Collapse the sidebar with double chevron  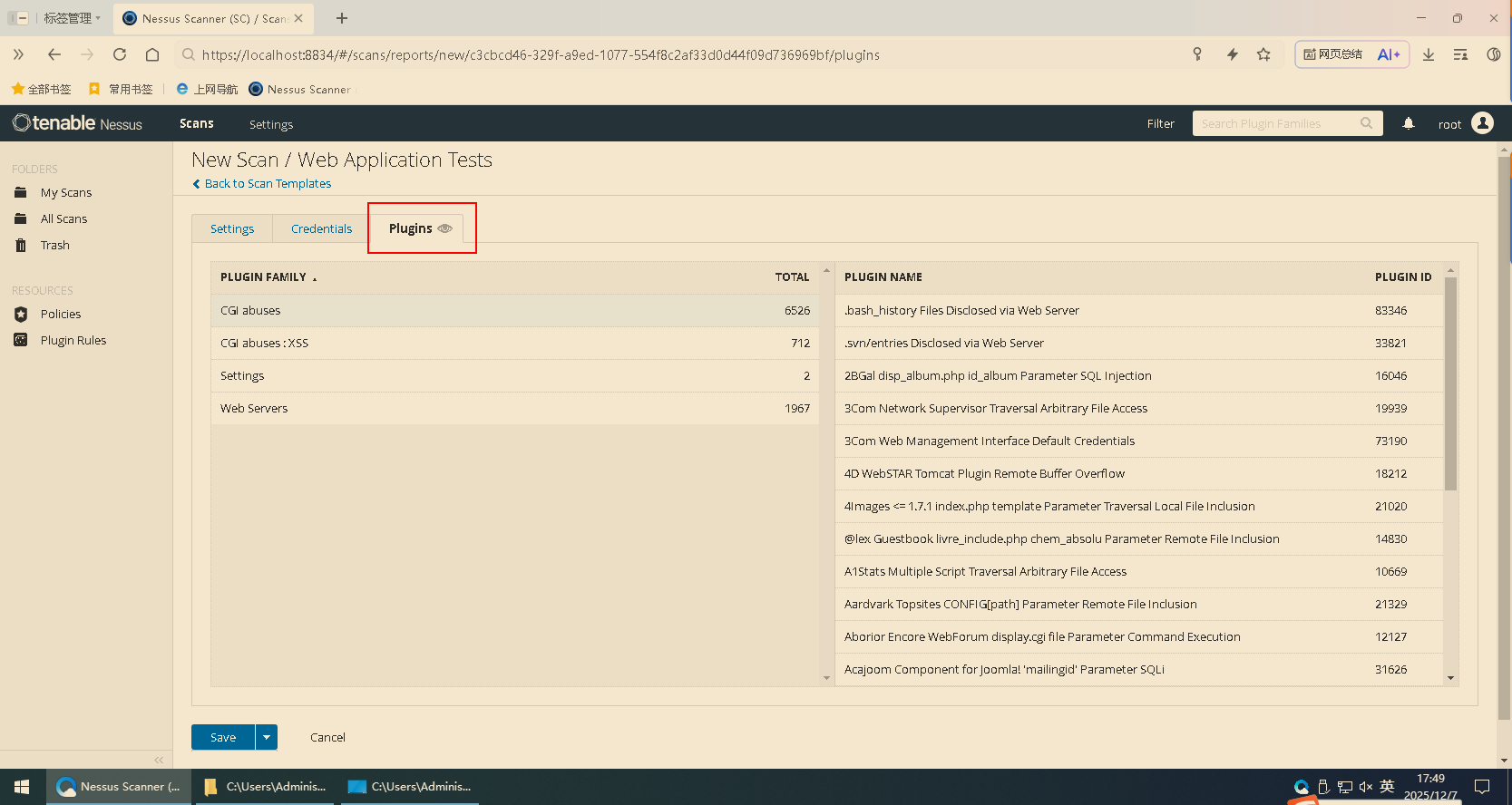[159, 760]
